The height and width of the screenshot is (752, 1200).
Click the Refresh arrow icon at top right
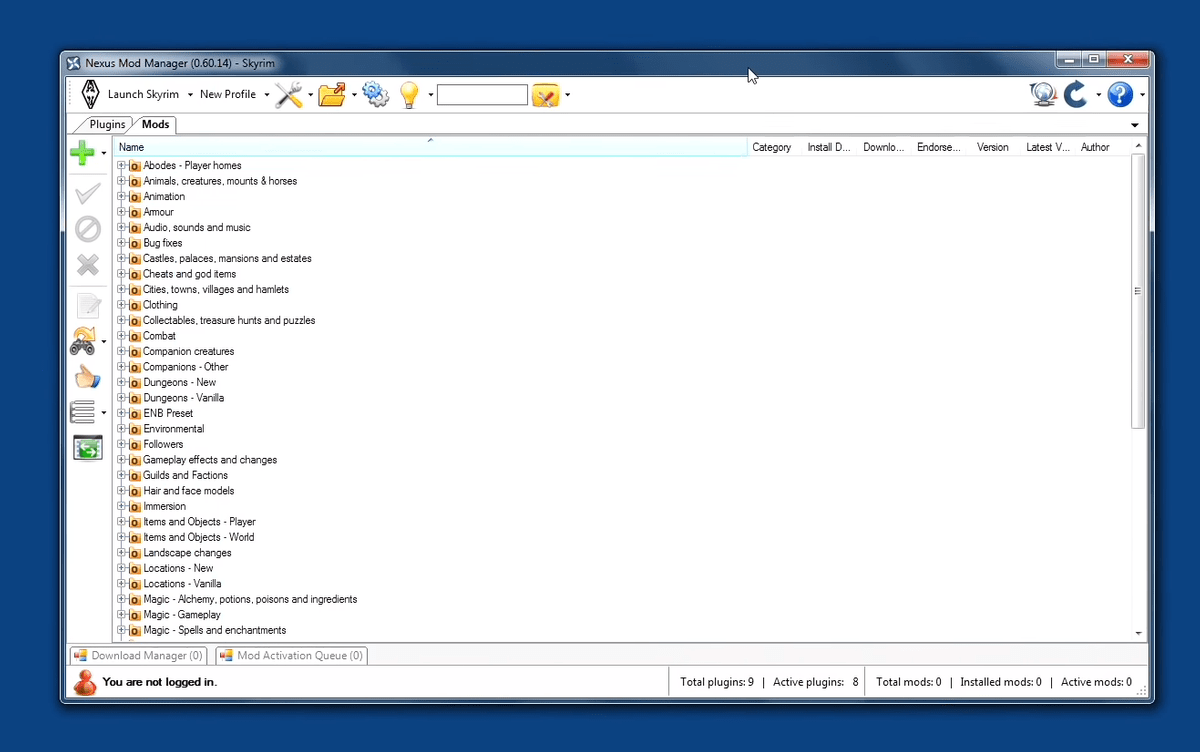pyautogui.click(x=1077, y=94)
